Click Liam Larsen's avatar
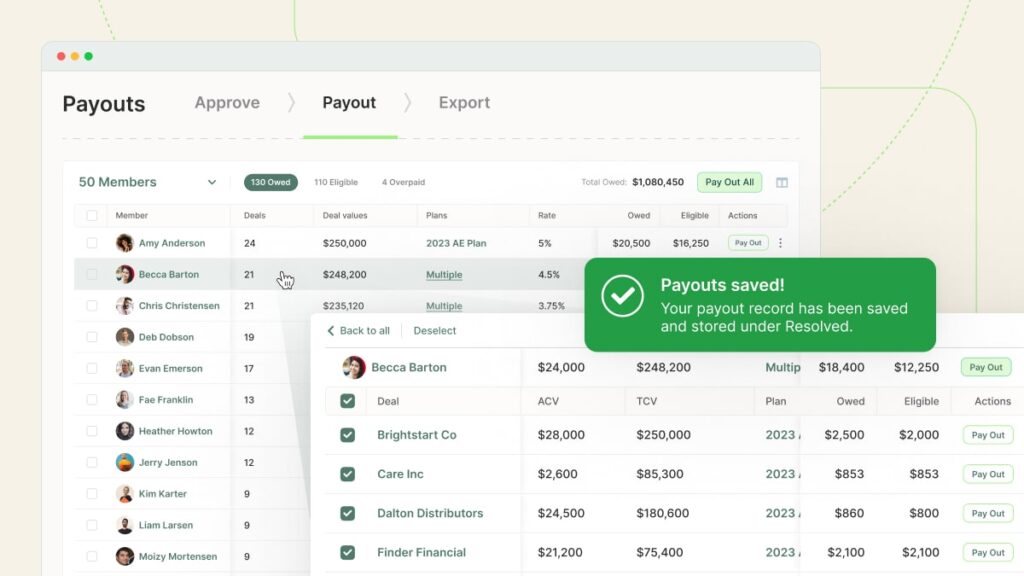Viewport: 1024px width, 576px height. pos(125,525)
